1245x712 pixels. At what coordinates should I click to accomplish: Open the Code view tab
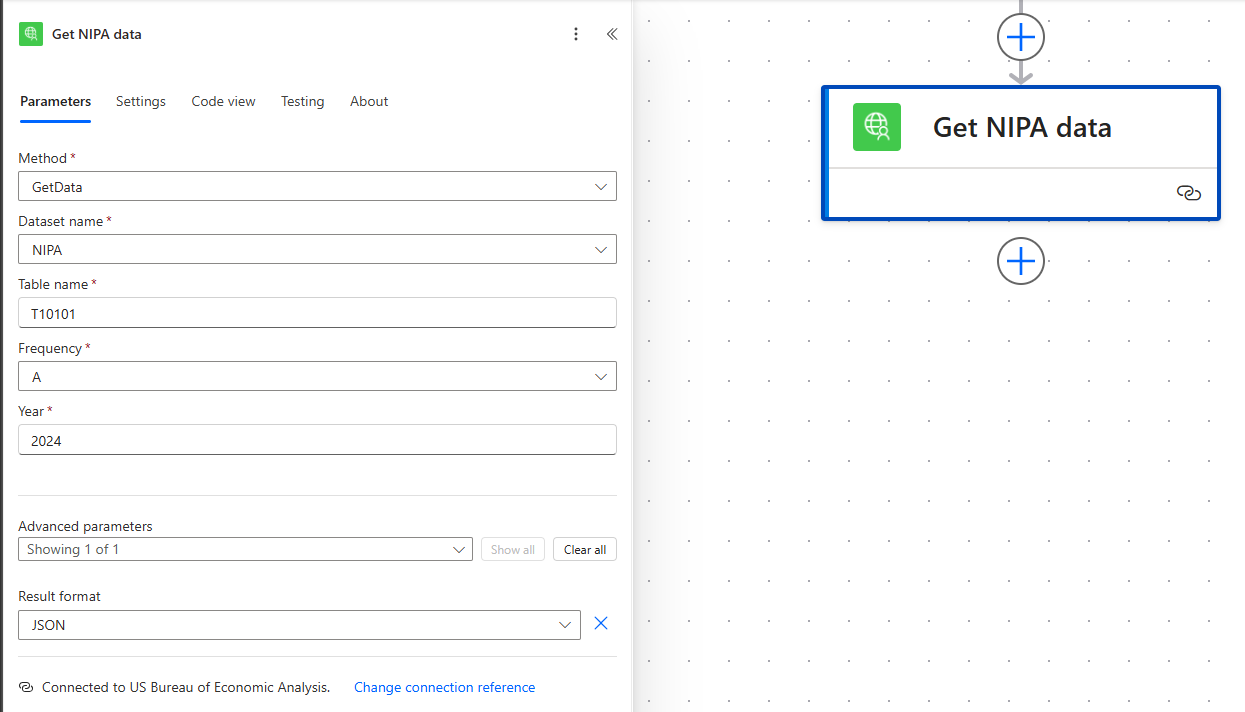(x=223, y=101)
